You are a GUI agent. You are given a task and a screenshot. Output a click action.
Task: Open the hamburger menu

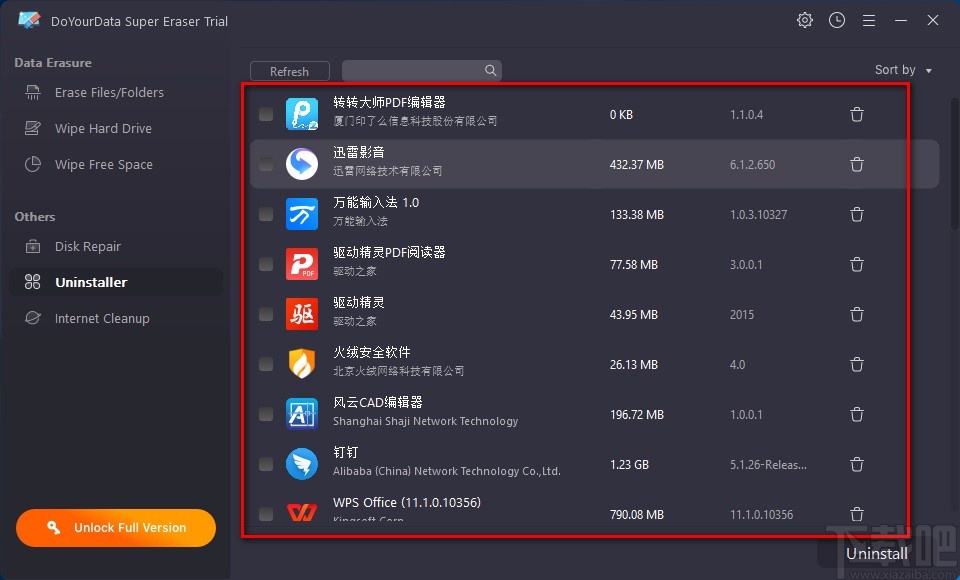pyautogui.click(x=868, y=20)
